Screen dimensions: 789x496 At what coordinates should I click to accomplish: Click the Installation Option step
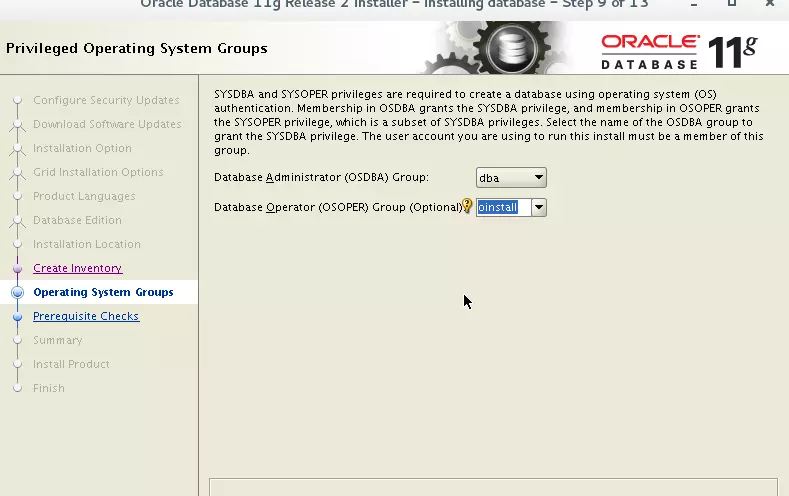(x=83, y=148)
